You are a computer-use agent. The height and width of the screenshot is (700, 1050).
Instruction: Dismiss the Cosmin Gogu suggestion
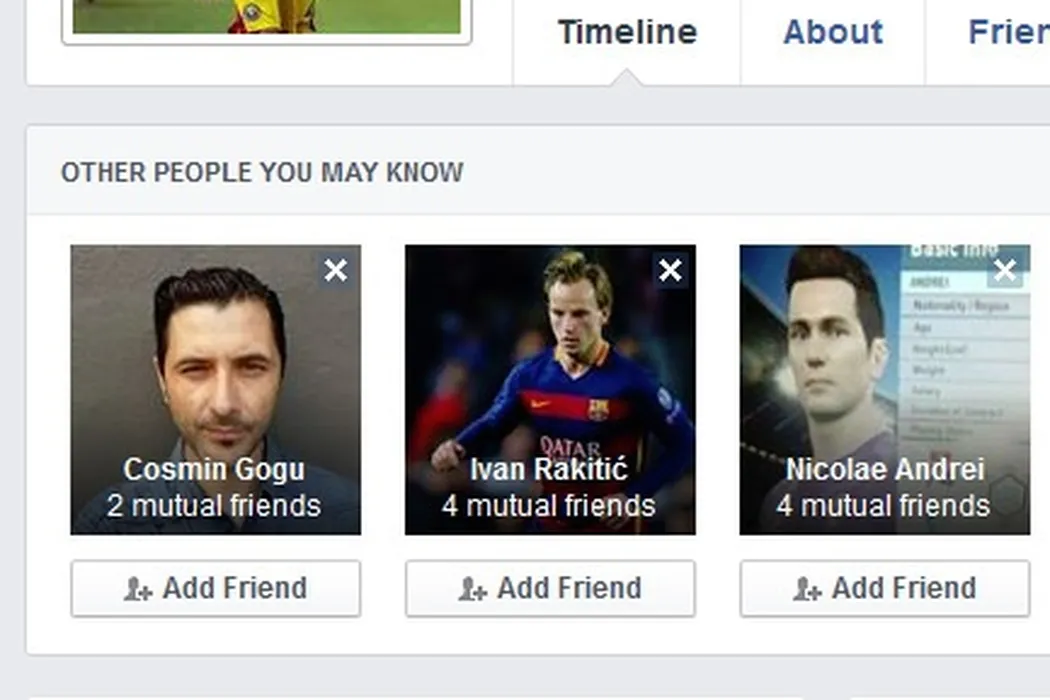(336, 270)
